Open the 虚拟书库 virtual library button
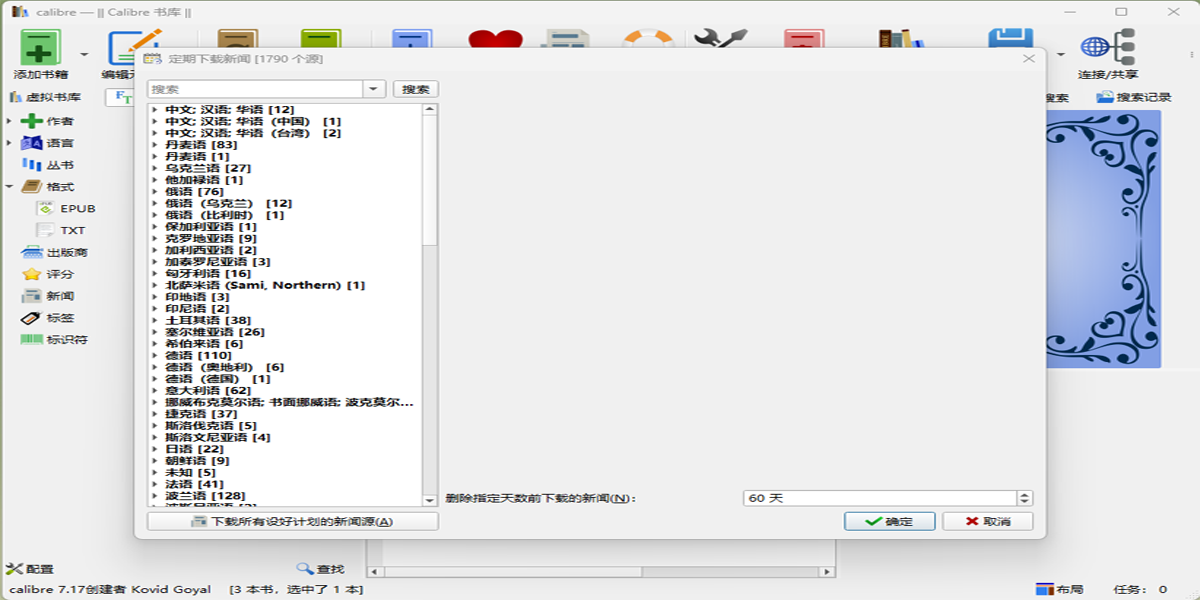Viewport: 1200px width, 600px height. tap(45, 97)
